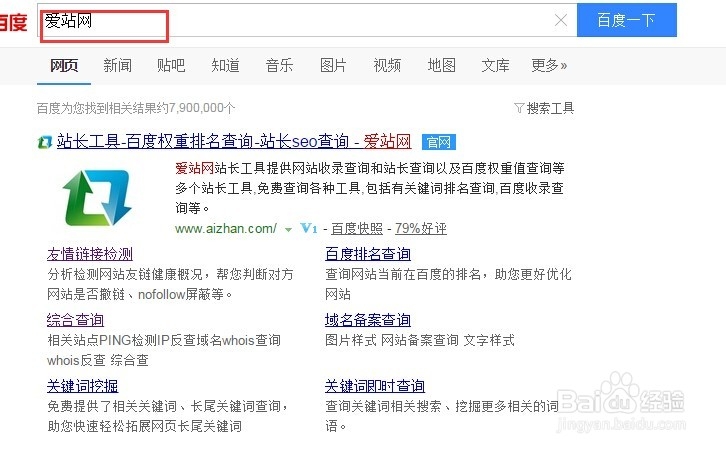Click the text 分析检测网站友链健康概况
726x449 pixels.
125,274
